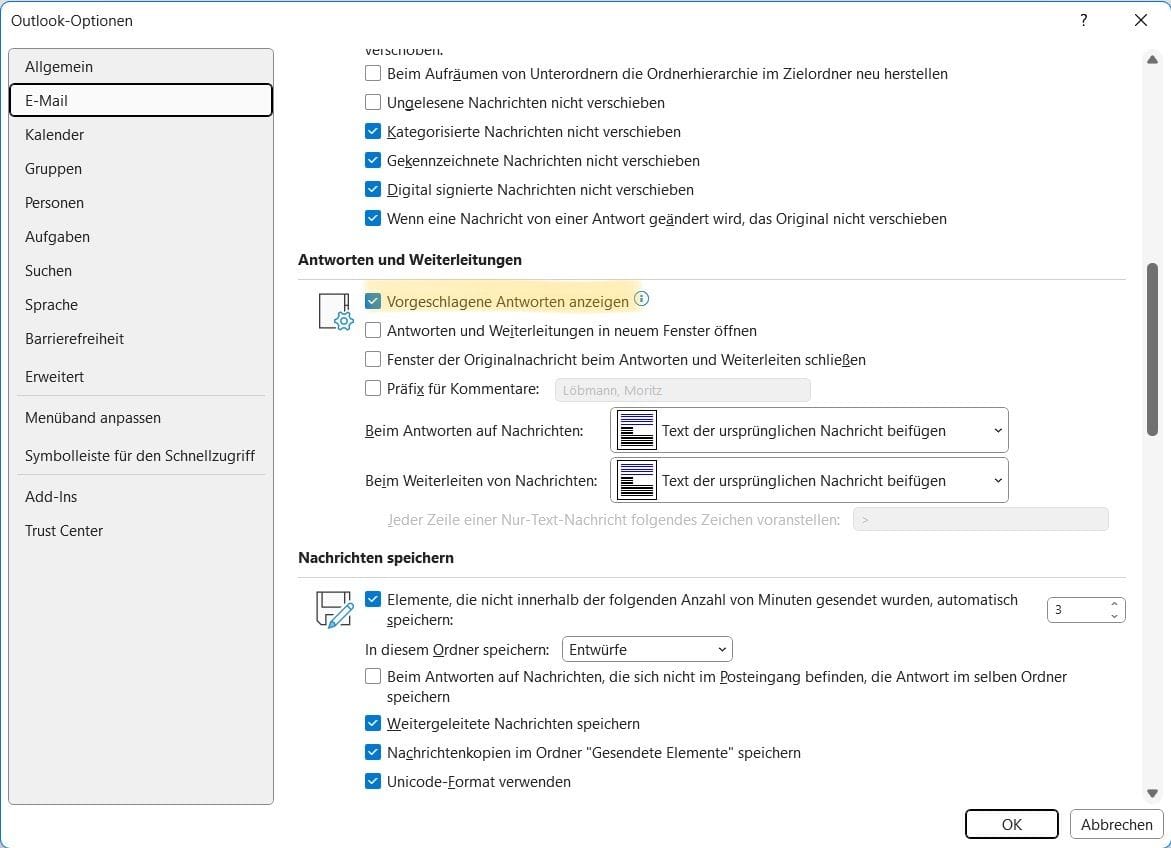The height and width of the screenshot is (848, 1171).
Task: Confirm with the OK button
Action: coord(1011,824)
